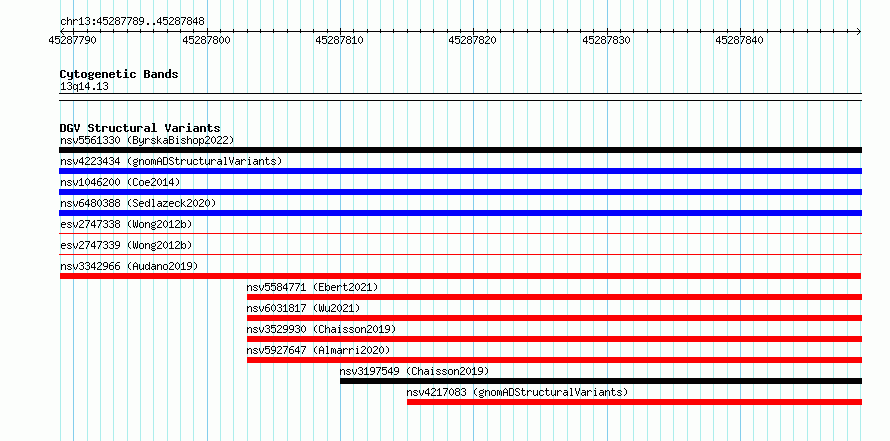Screen dimensions: 890x441
Task: Select the red nsv4217083 variant bar
Action: [x=634, y=402]
